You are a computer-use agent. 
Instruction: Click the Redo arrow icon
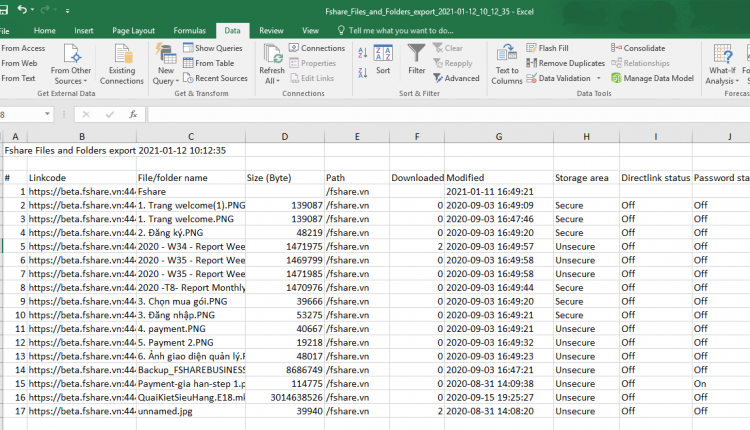point(45,9)
